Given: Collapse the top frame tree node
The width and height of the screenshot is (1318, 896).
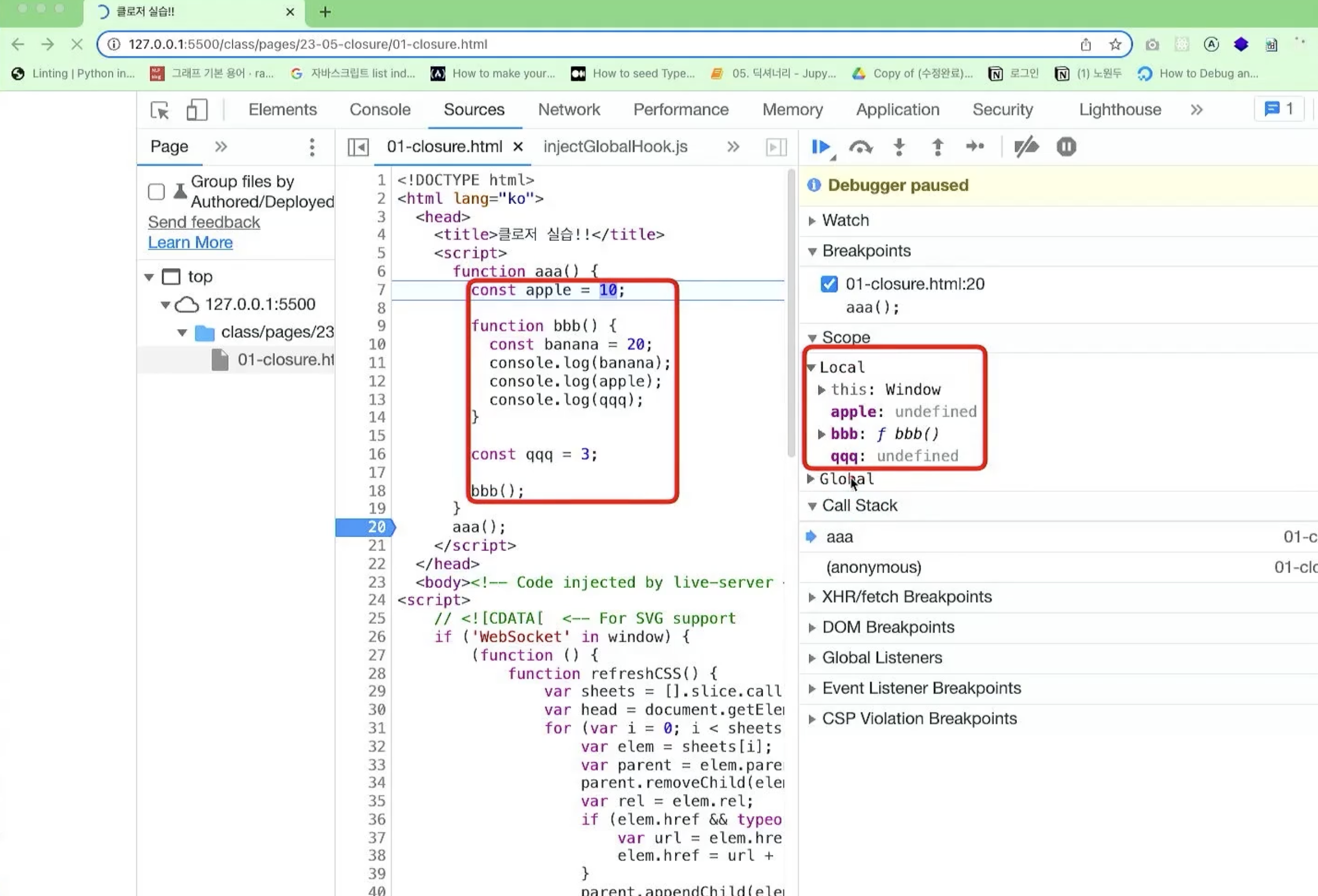Looking at the screenshot, I should [149, 277].
